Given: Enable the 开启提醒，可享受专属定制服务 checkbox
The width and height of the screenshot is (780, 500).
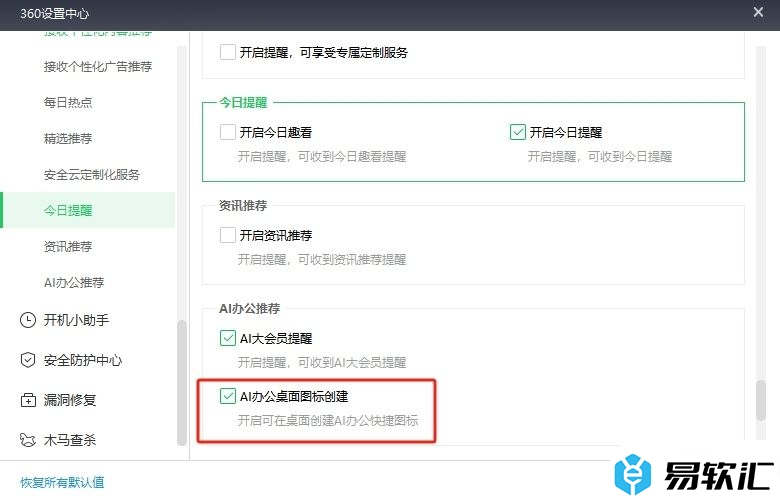Looking at the screenshot, I should [x=228, y=52].
